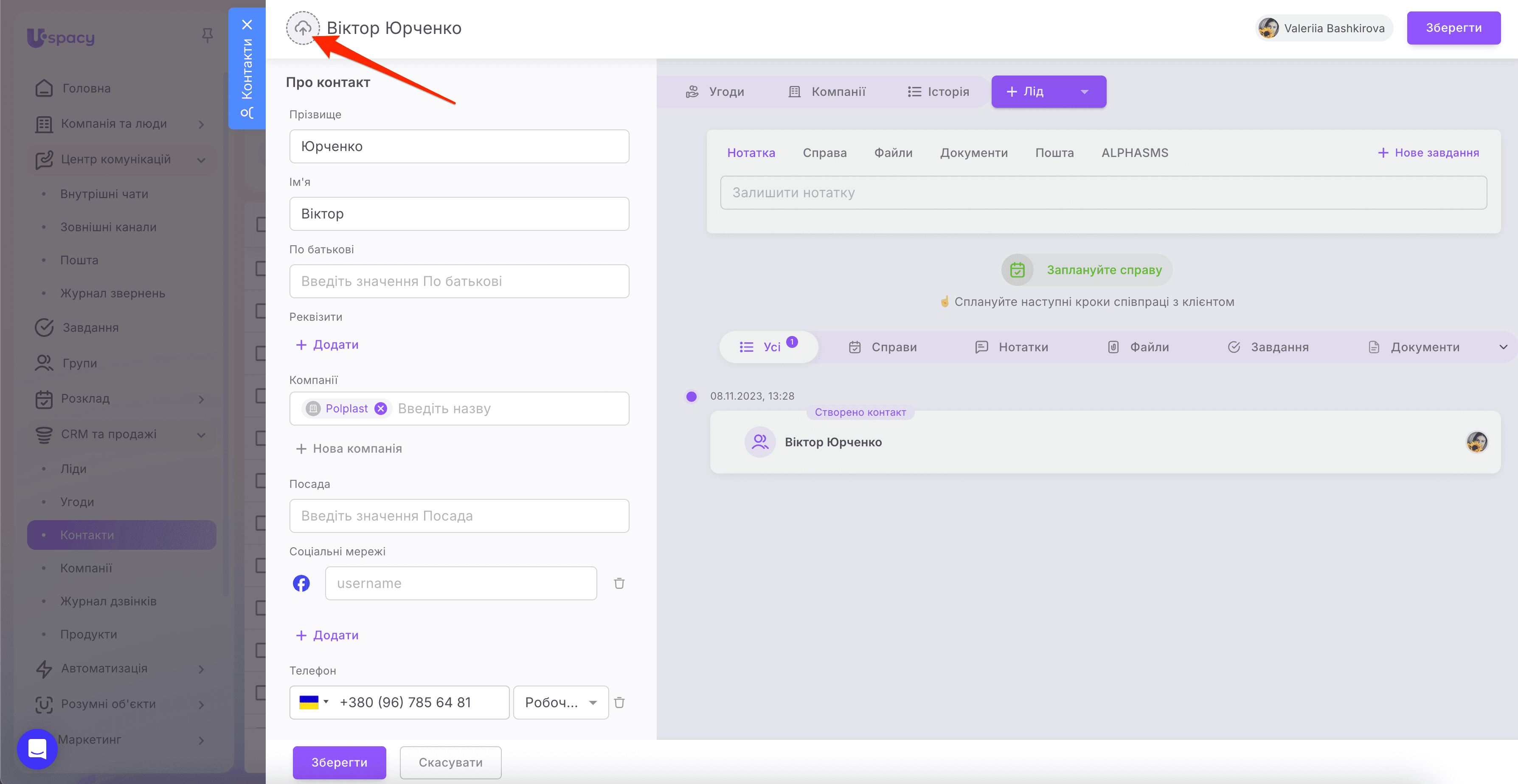Click the Скасувати button
1518x784 pixels.
point(450,762)
